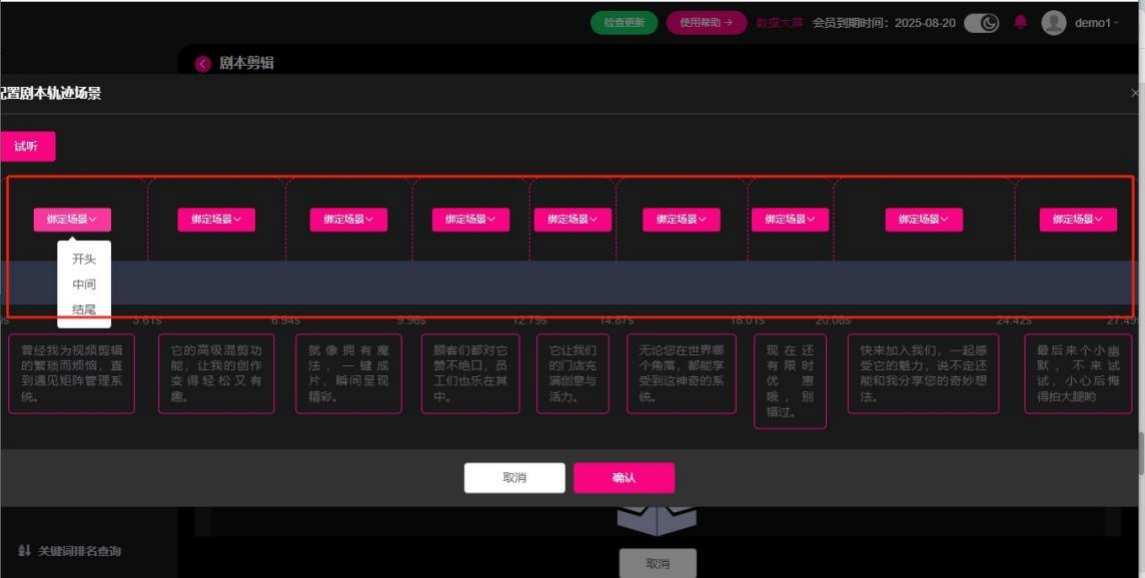Click the pink 确认 confirm button

[x=623, y=478]
